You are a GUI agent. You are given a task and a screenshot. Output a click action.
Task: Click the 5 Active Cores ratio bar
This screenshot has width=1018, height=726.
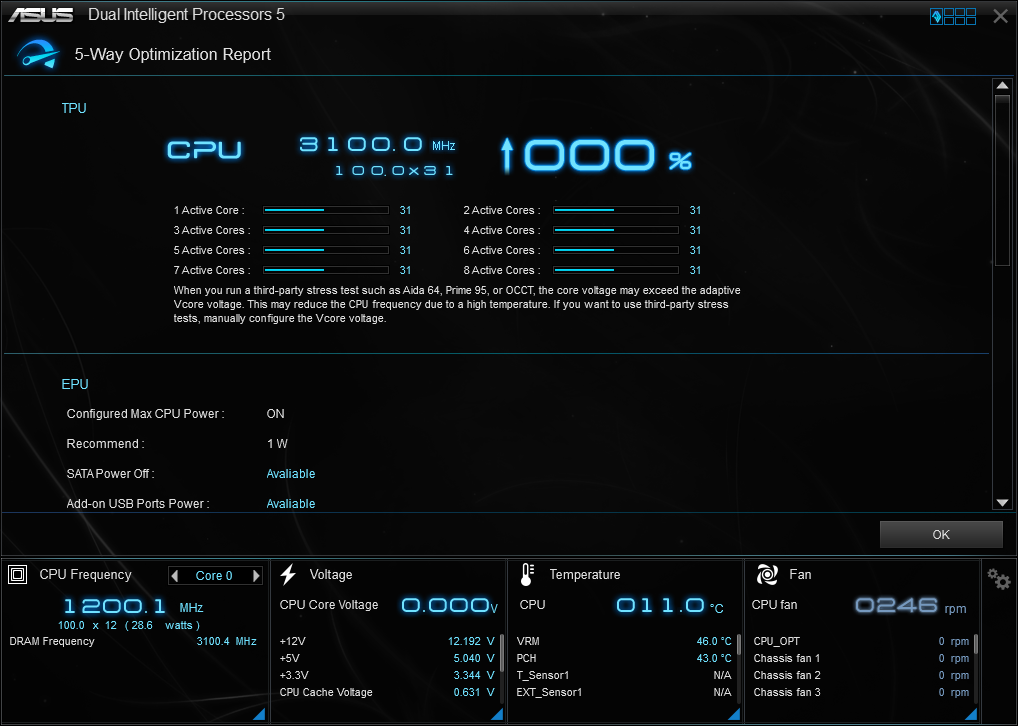point(326,250)
